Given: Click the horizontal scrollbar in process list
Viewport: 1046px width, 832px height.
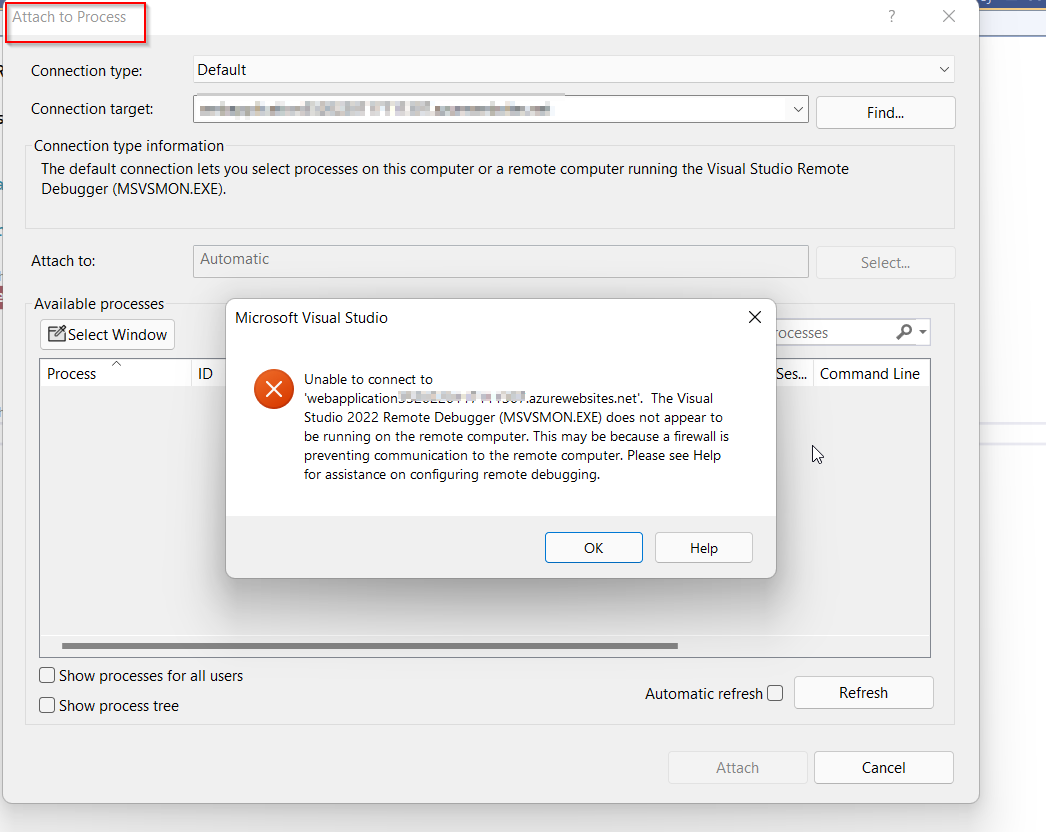Looking at the screenshot, I should 370,646.
